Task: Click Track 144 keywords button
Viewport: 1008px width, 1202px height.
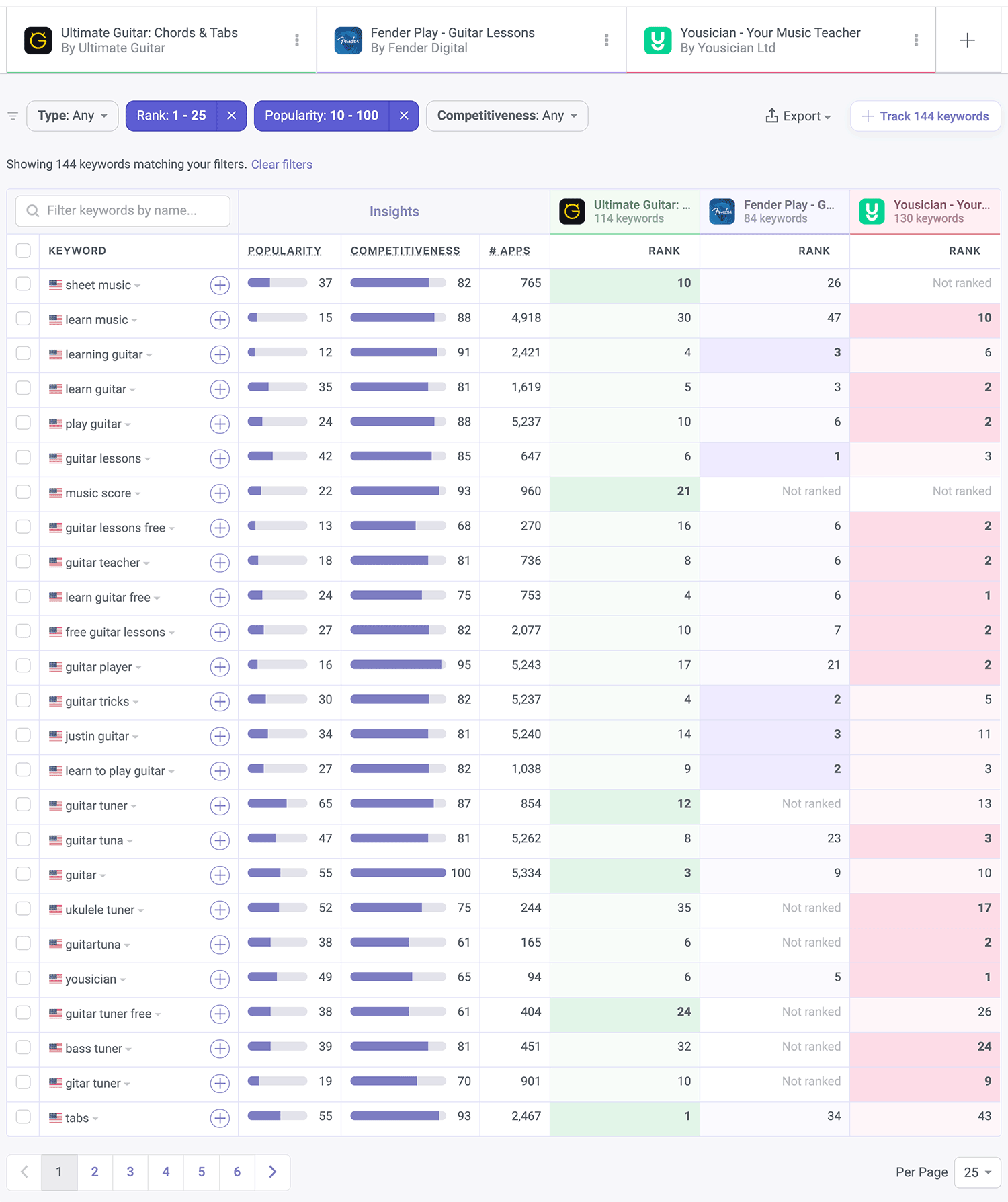Action: coord(925,116)
